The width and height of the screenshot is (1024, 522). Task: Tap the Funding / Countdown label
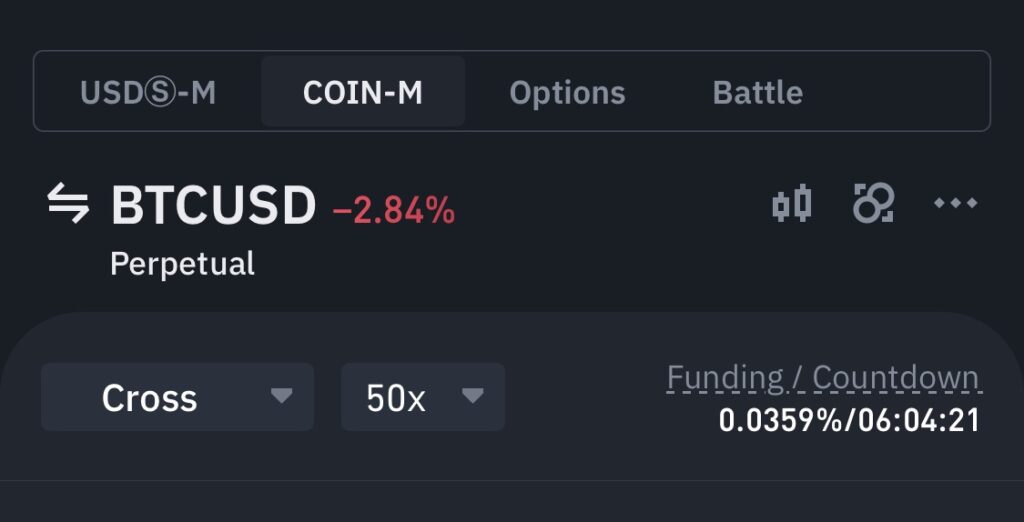tap(824, 378)
